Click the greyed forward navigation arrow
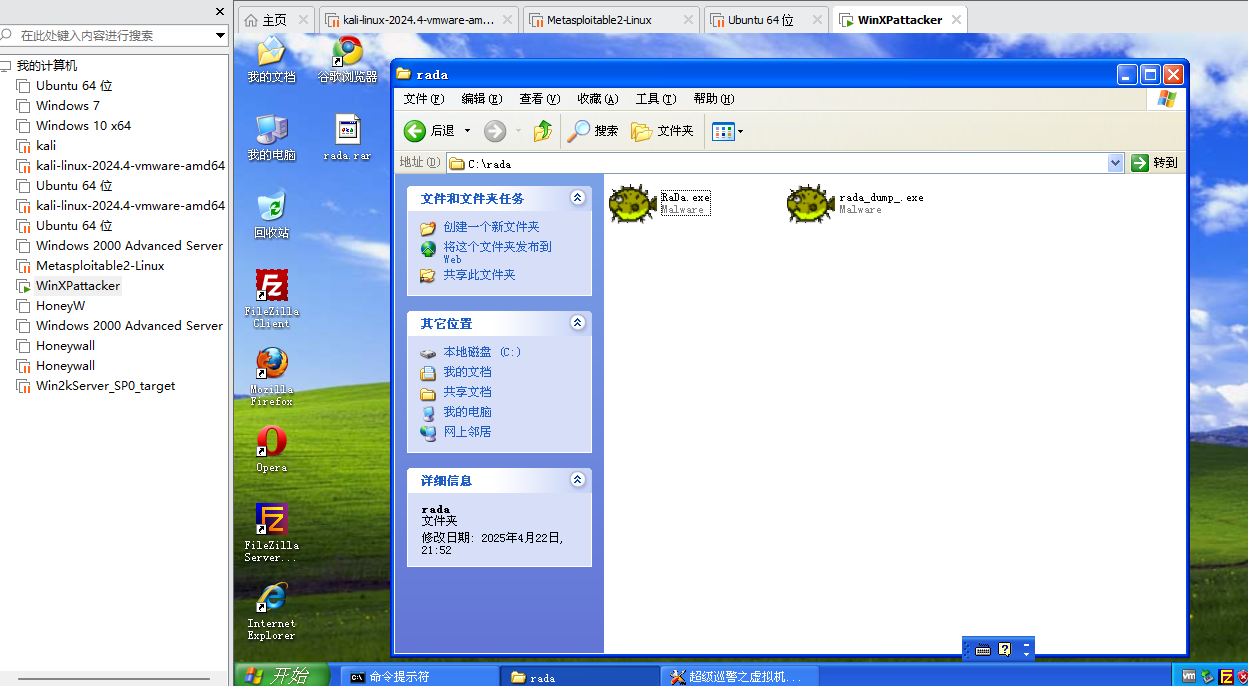This screenshot has height=686, width=1248. pos(495,131)
